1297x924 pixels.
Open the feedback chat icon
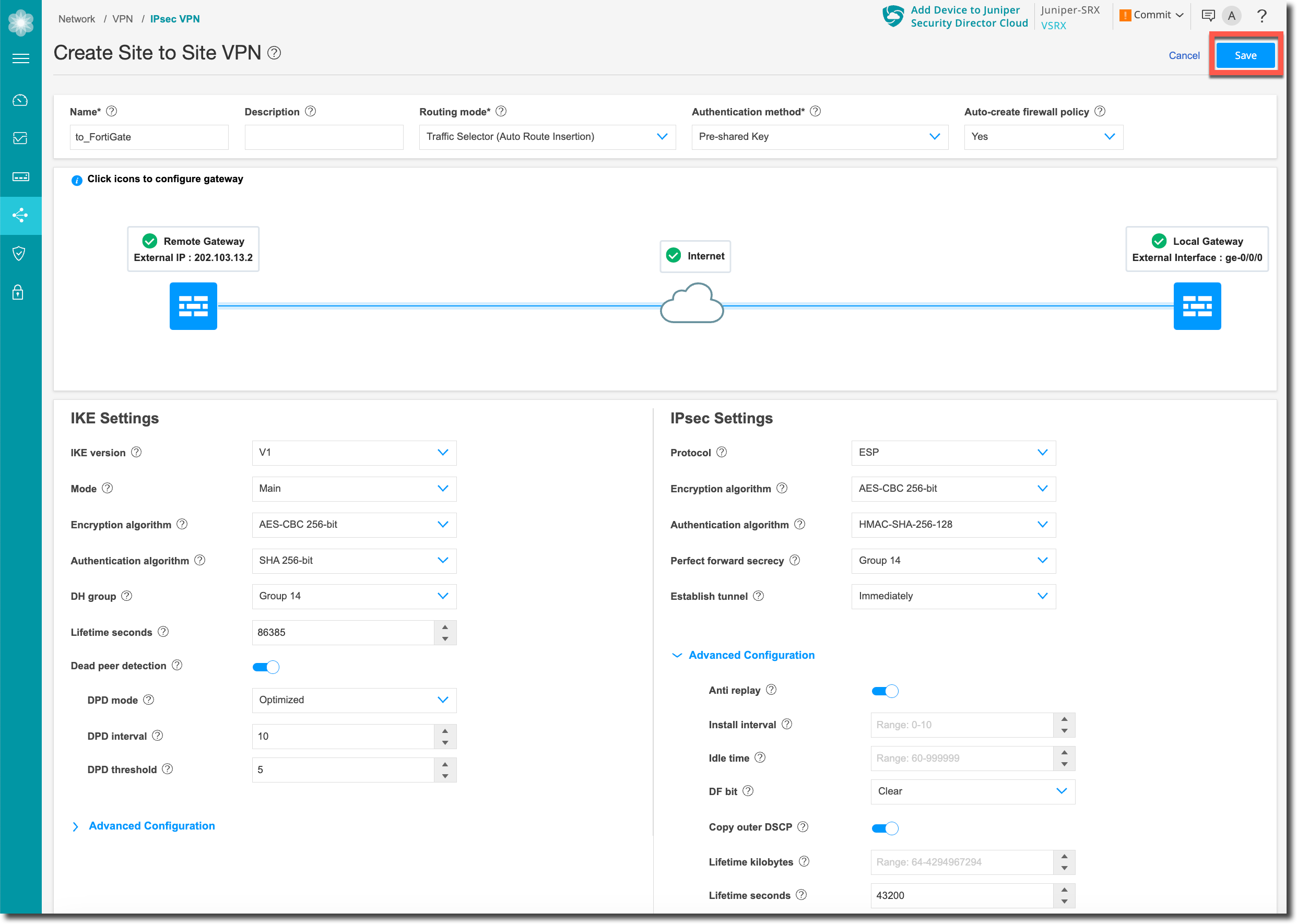pos(1207,15)
